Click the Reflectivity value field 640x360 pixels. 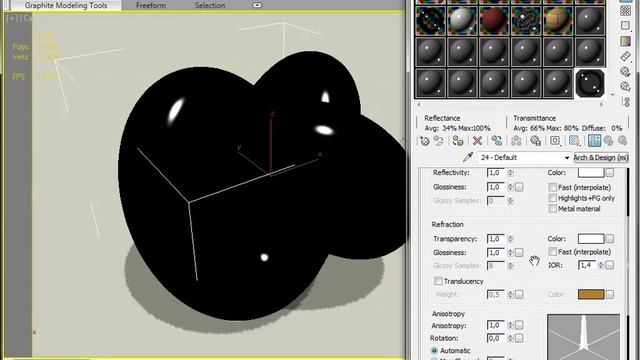pos(496,173)
